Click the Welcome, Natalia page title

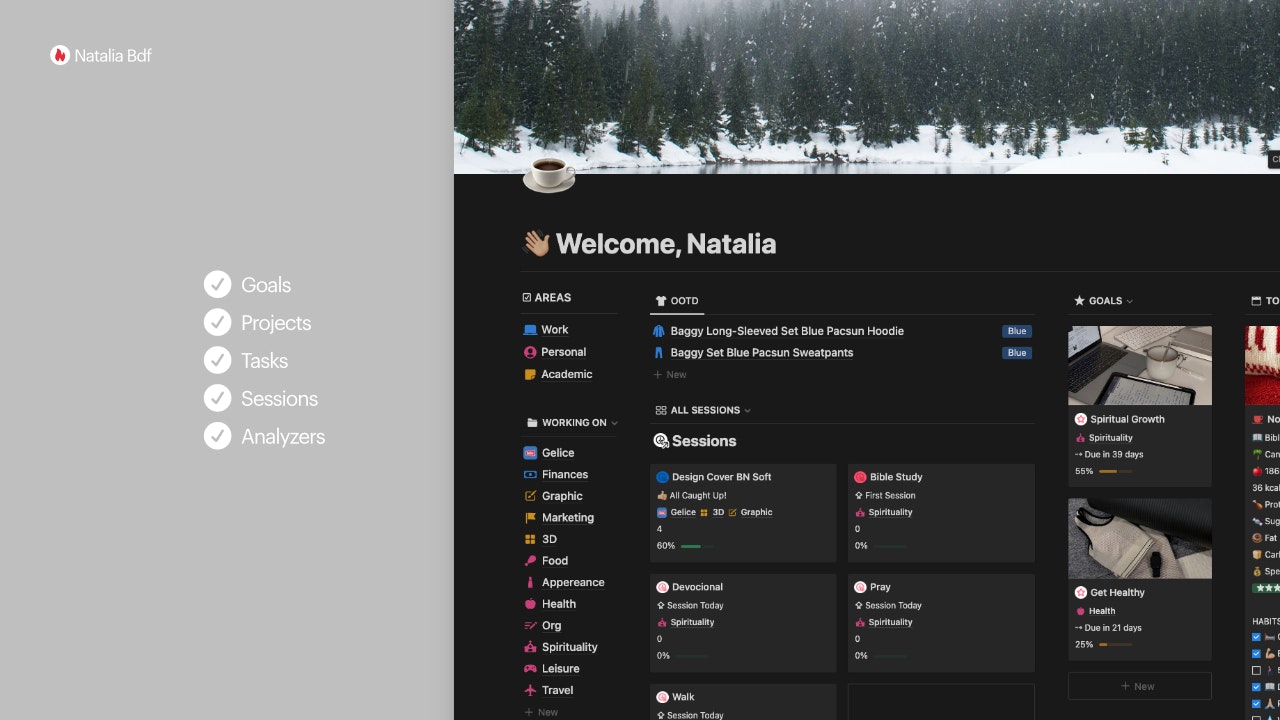click(665, 244)
